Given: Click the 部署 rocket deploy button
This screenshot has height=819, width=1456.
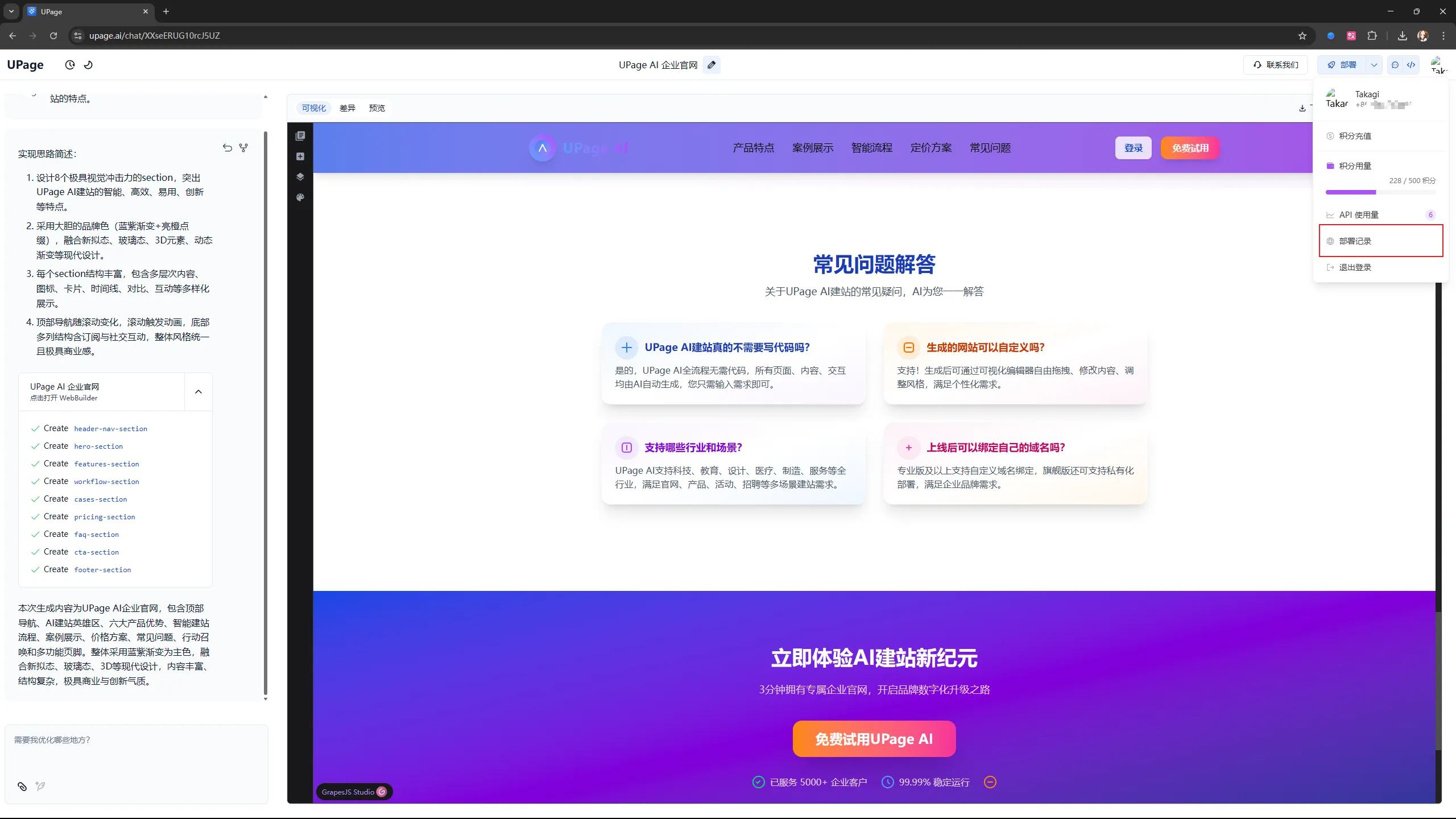Looking at the screenshot, I should point(1342,65).
